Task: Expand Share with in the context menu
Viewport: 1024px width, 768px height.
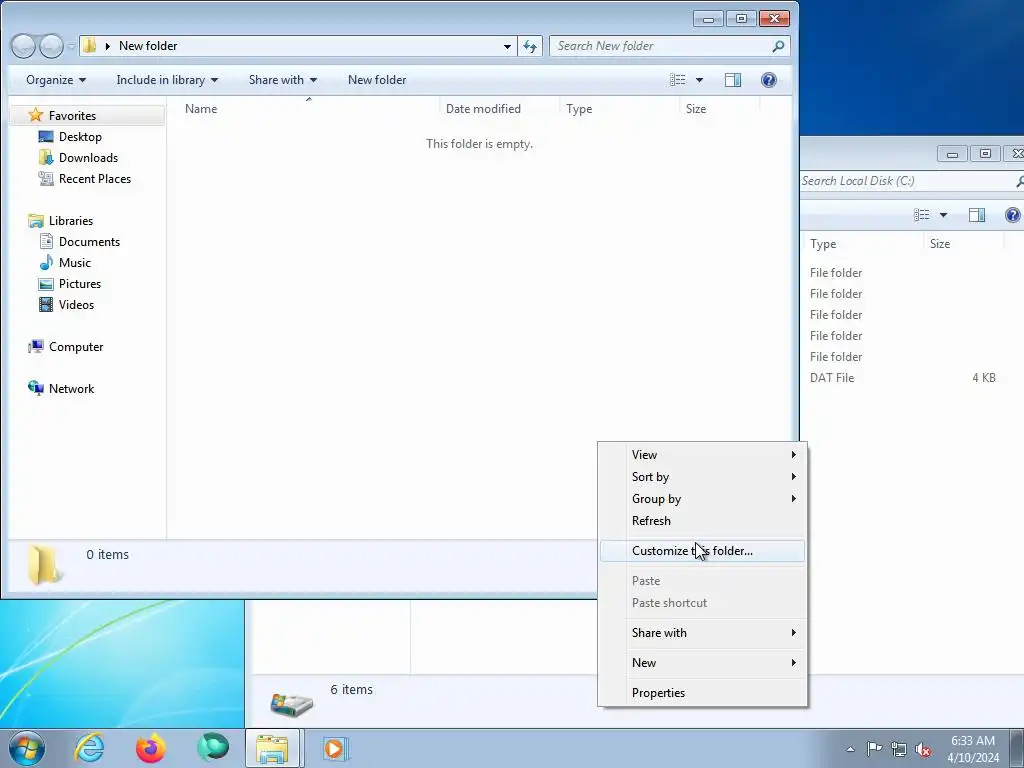Action: click(702, 633)
